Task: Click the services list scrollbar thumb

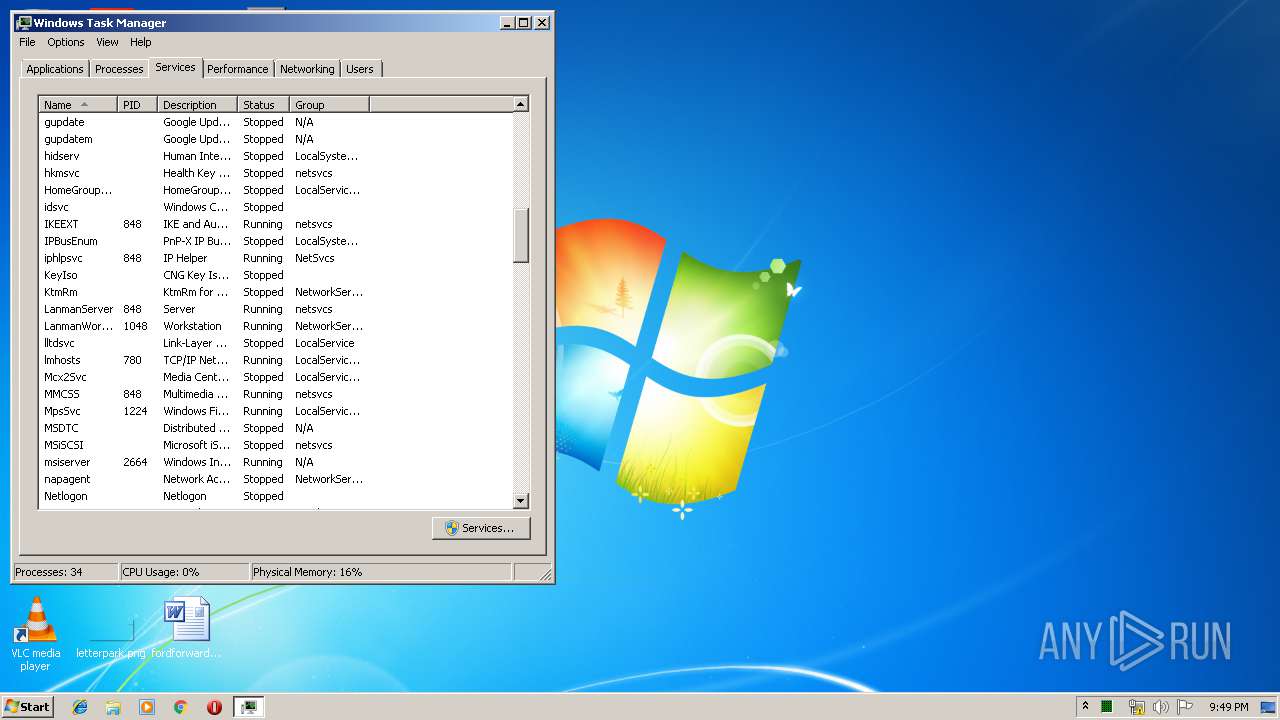Action: 520,236
